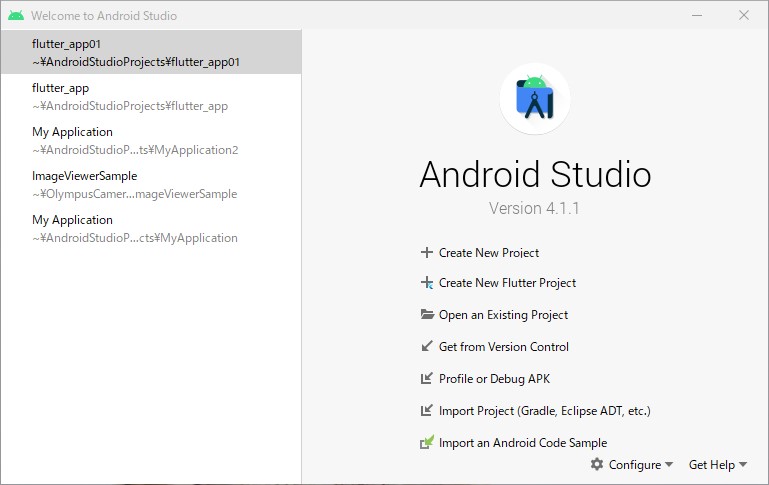The image size is (769, 485).
Task: Open recent project ImageViewerSample
Action: coord(151,184)
